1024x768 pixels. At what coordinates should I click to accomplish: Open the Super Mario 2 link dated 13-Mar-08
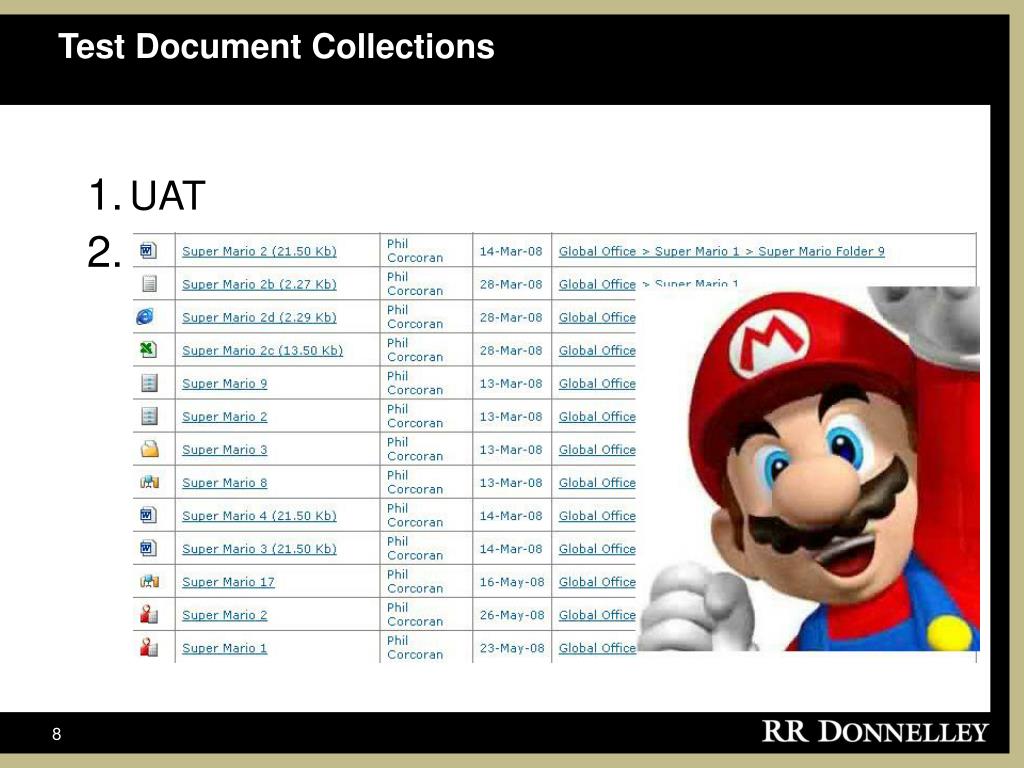[225, 417]
